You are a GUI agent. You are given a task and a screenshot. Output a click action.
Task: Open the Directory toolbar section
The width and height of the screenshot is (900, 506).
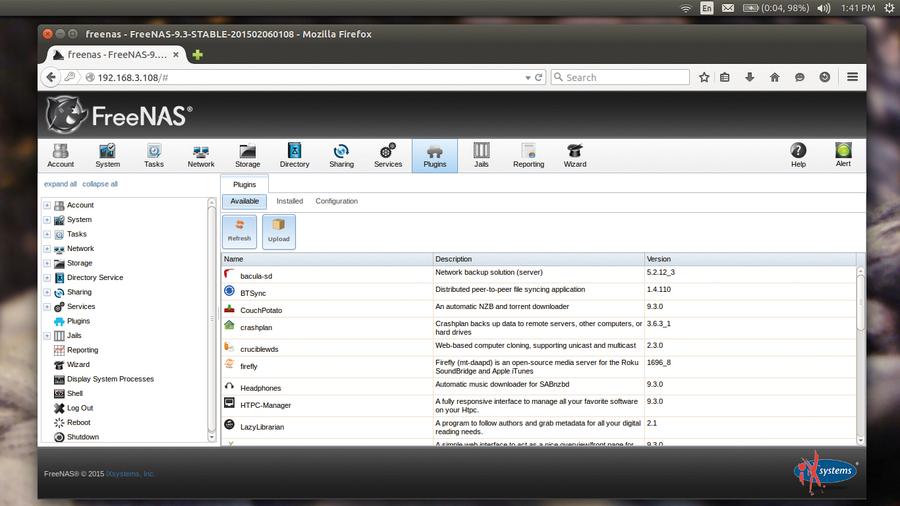tap(294, 155)
